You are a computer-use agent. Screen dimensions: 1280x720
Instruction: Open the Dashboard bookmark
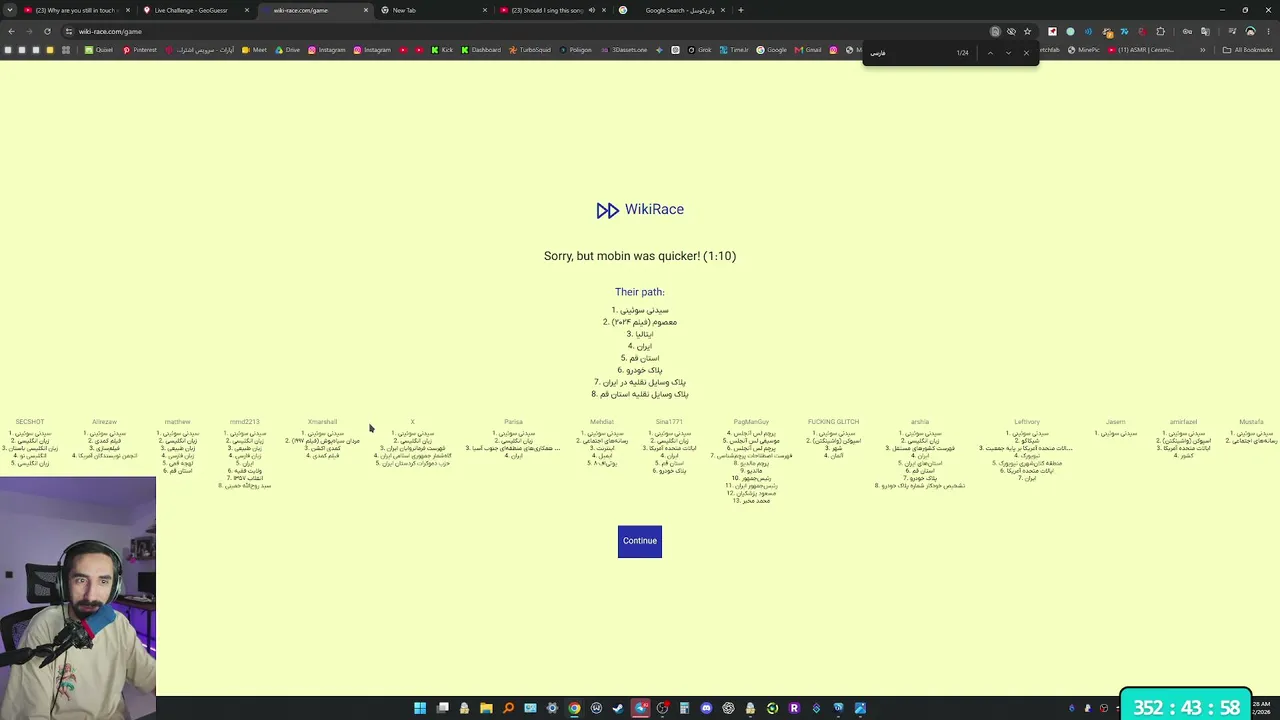point(480,50)
